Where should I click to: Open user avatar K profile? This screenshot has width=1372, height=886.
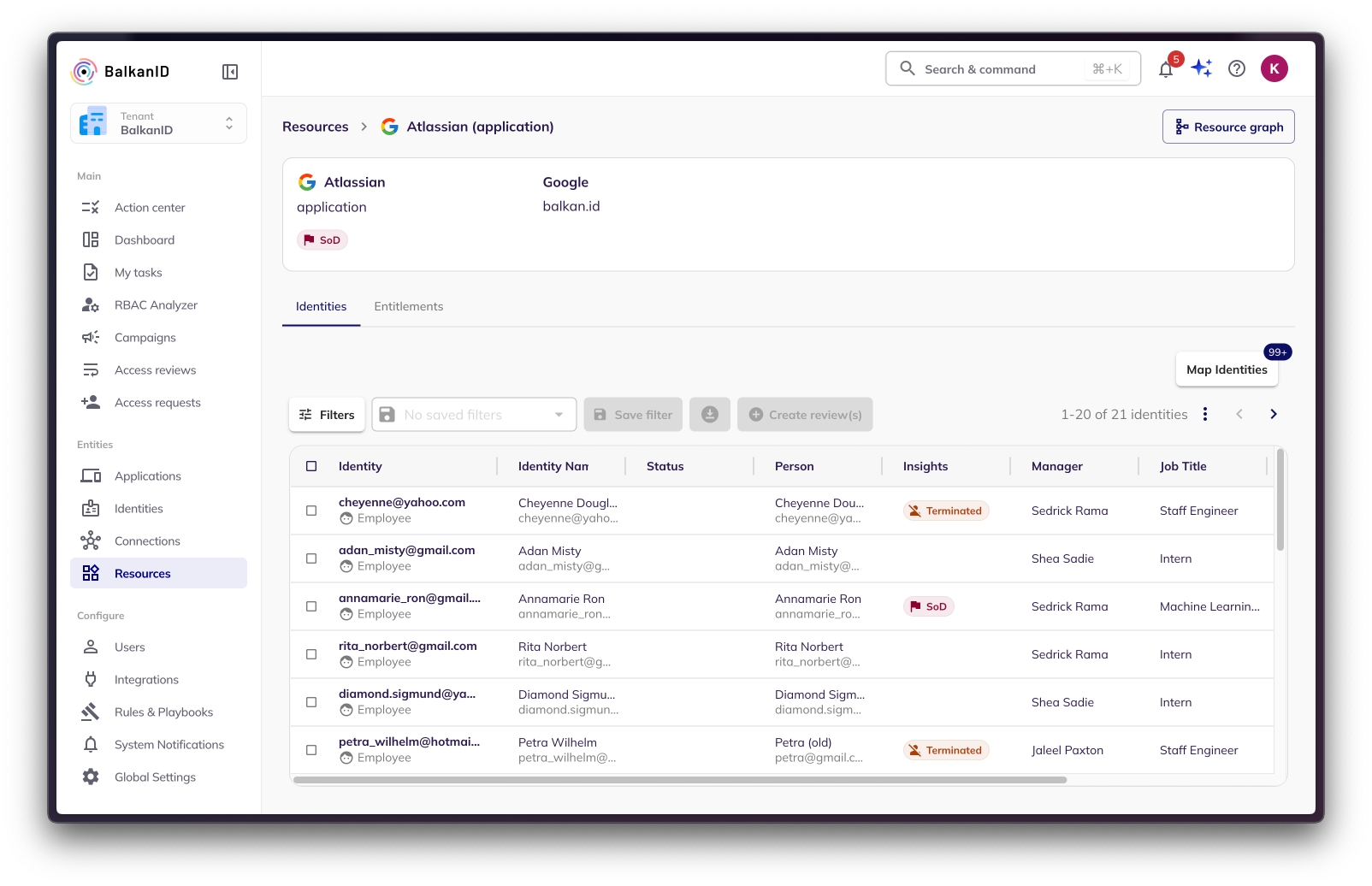tap(1274, 69)
